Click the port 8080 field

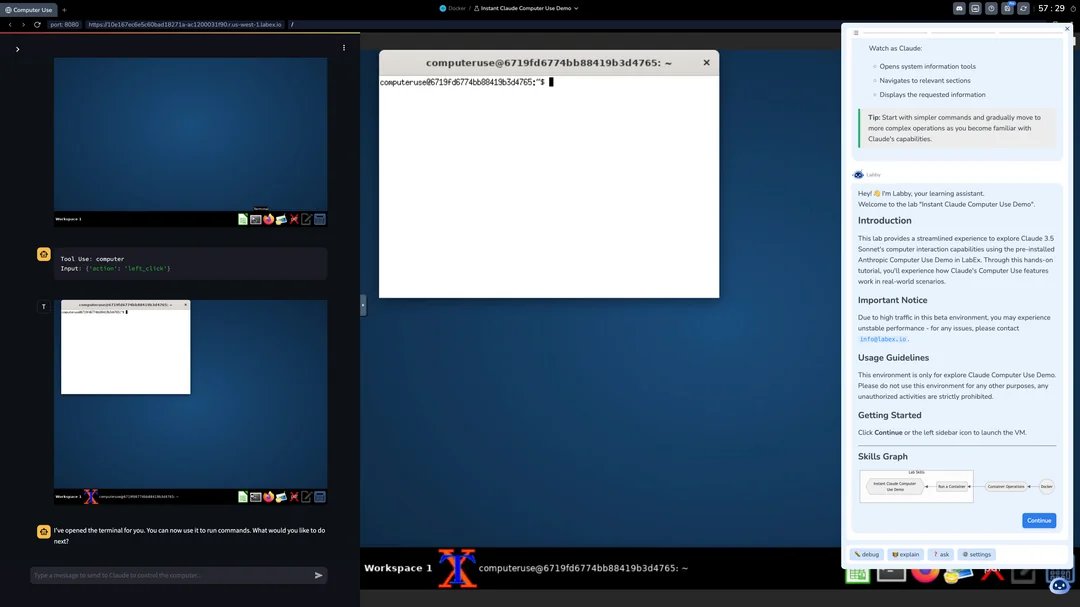tap(64, 24)
